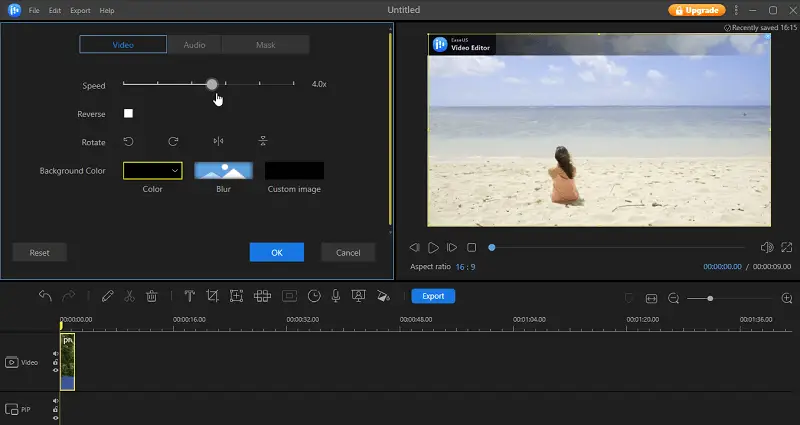Hide the PIP track with eye icon
800x425 pixels.
[56, 418]
